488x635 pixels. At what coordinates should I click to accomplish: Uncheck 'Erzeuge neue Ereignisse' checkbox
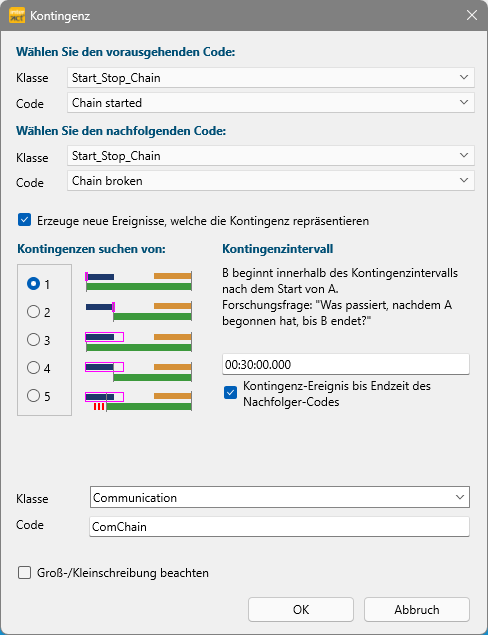coord(24,220)
